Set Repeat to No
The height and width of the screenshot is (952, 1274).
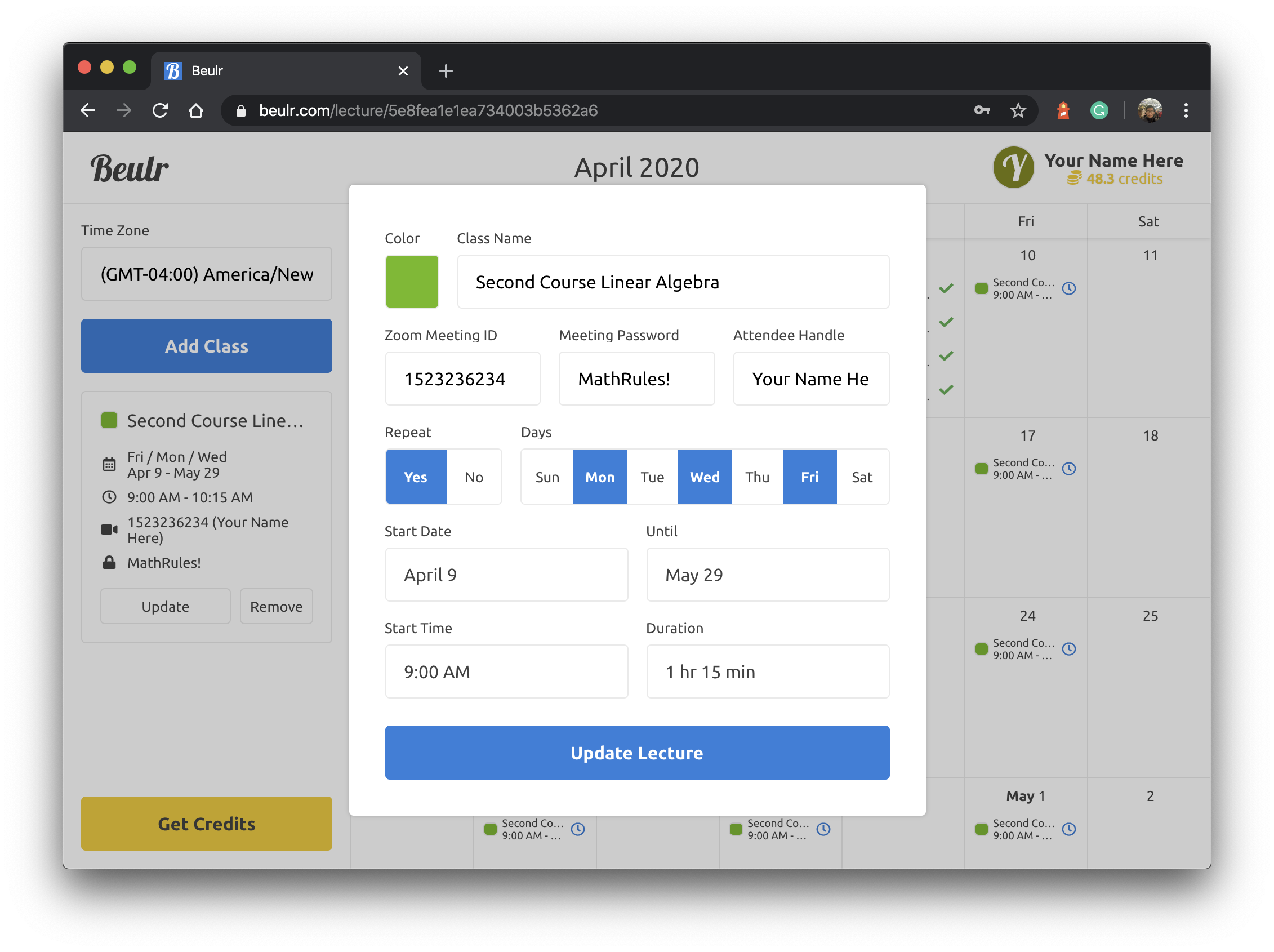[x=474, y=477]
